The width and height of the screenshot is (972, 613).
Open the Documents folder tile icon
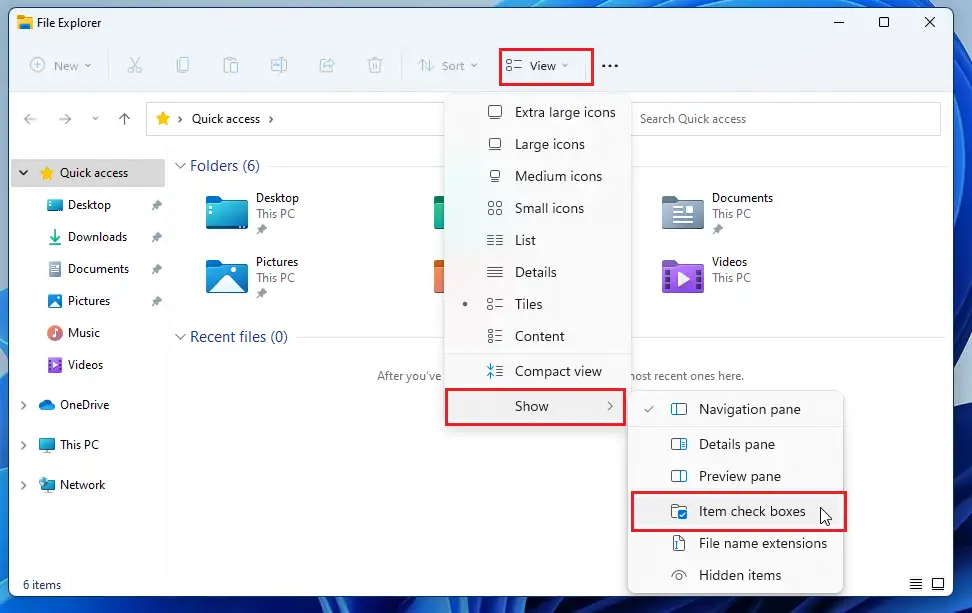point(683,213)
